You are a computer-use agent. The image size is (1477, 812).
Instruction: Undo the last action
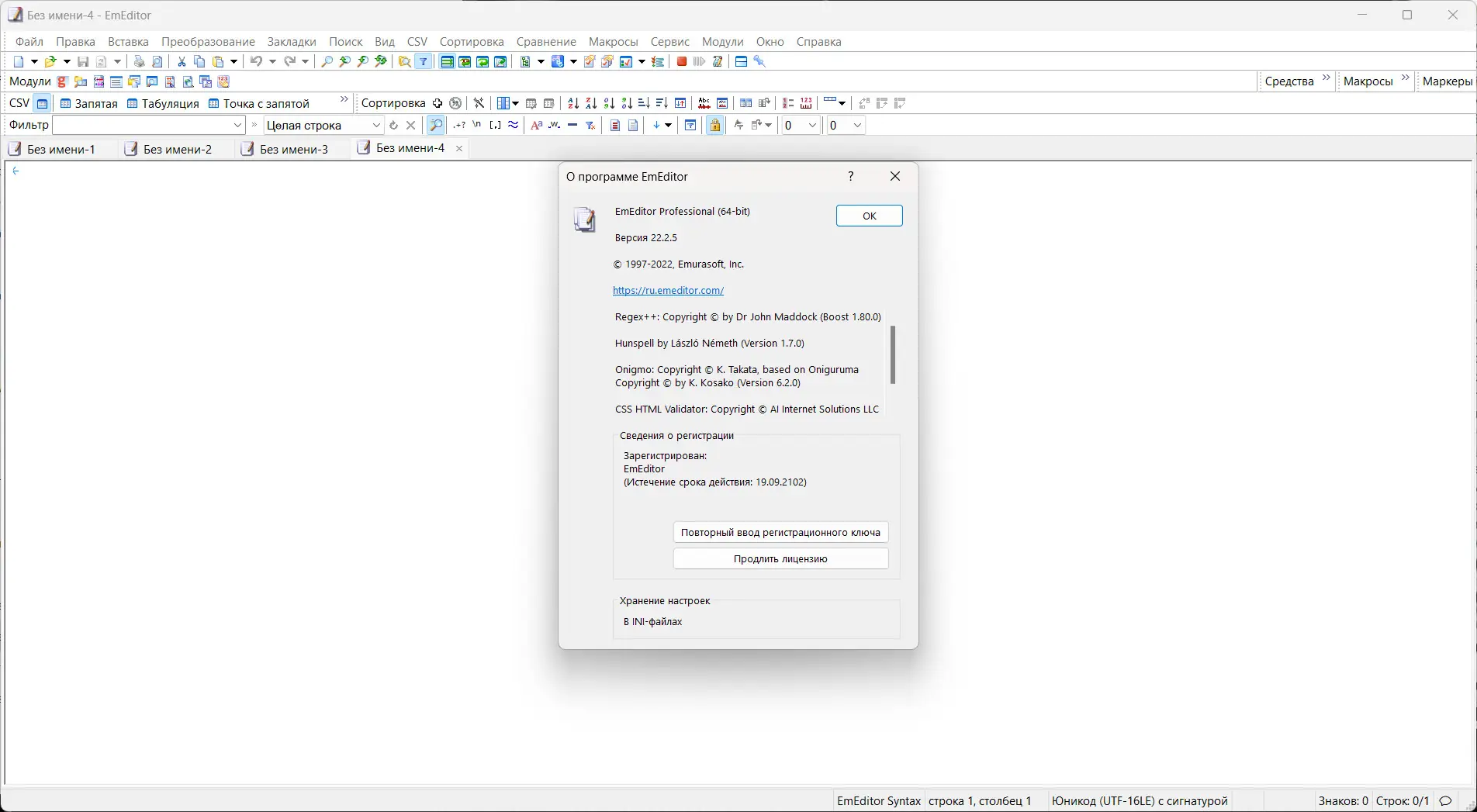pos(257,61)
